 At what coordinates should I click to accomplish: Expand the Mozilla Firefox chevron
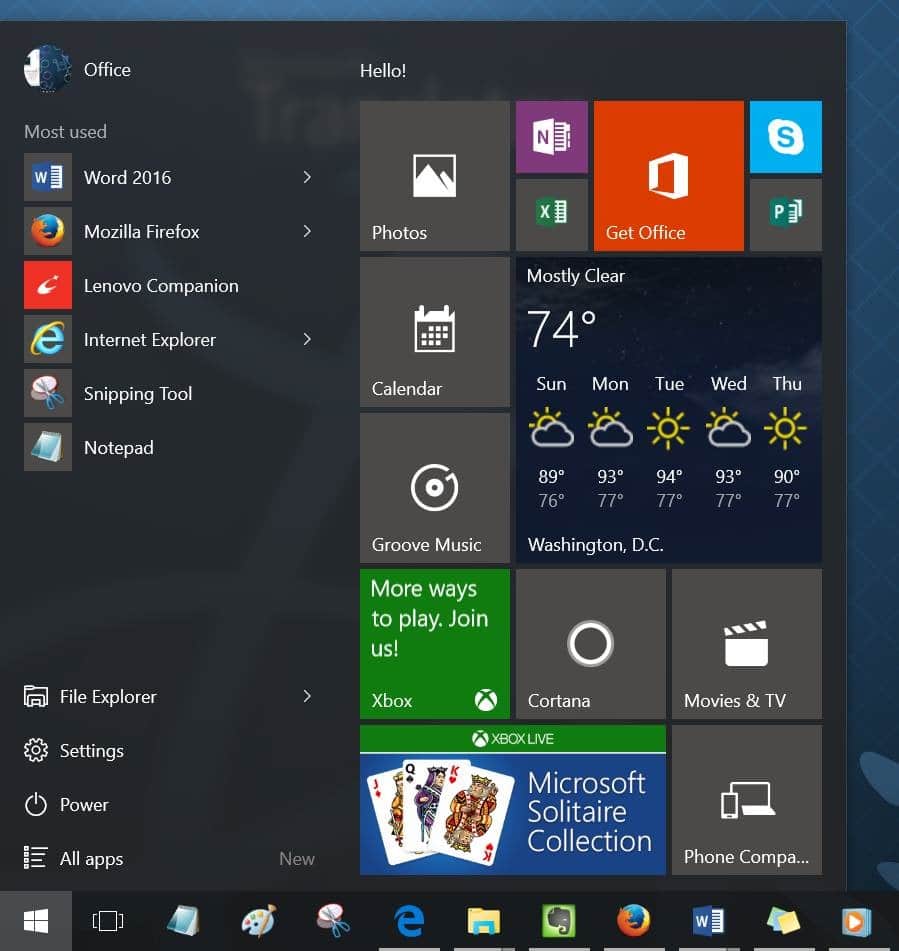pos(307,231)
